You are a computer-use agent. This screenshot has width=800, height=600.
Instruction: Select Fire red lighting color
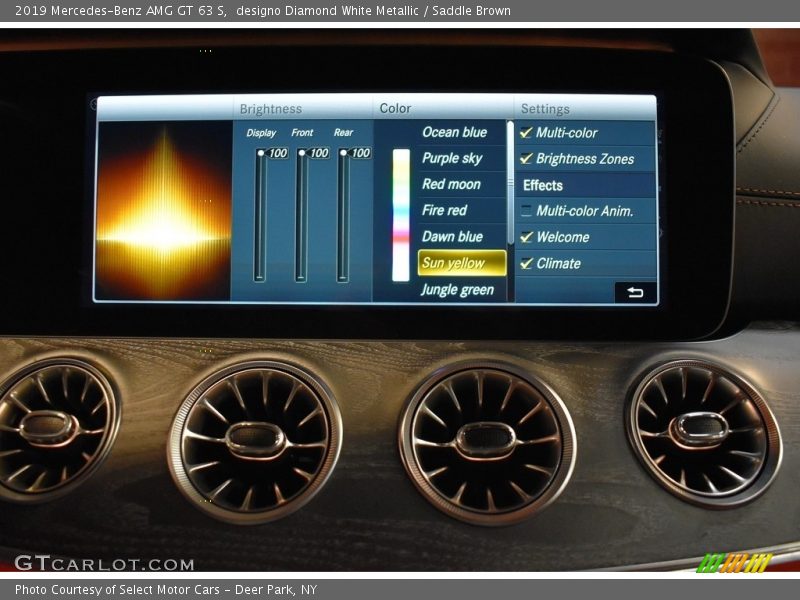click(x=444, y=210)
